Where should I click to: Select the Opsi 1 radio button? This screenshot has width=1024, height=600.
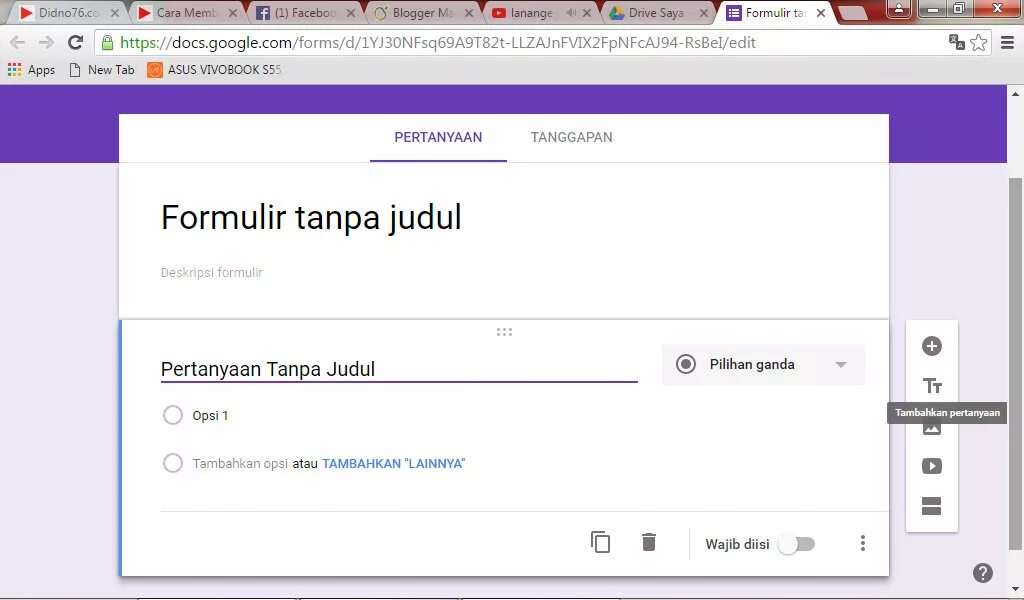pyautogui.click(x=172, y=415)
